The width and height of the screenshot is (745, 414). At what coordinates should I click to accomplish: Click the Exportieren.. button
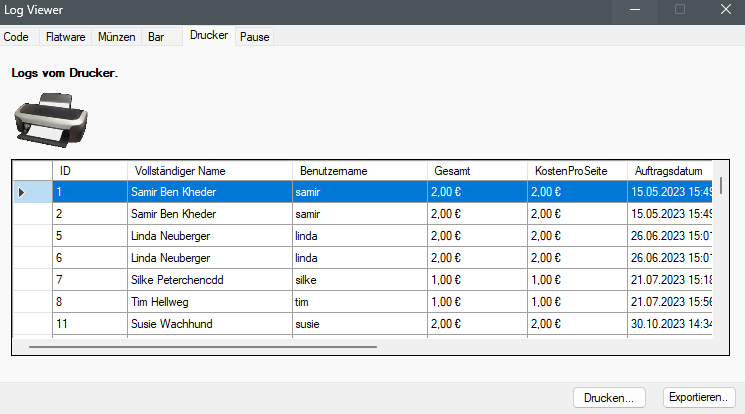[699, 397]
